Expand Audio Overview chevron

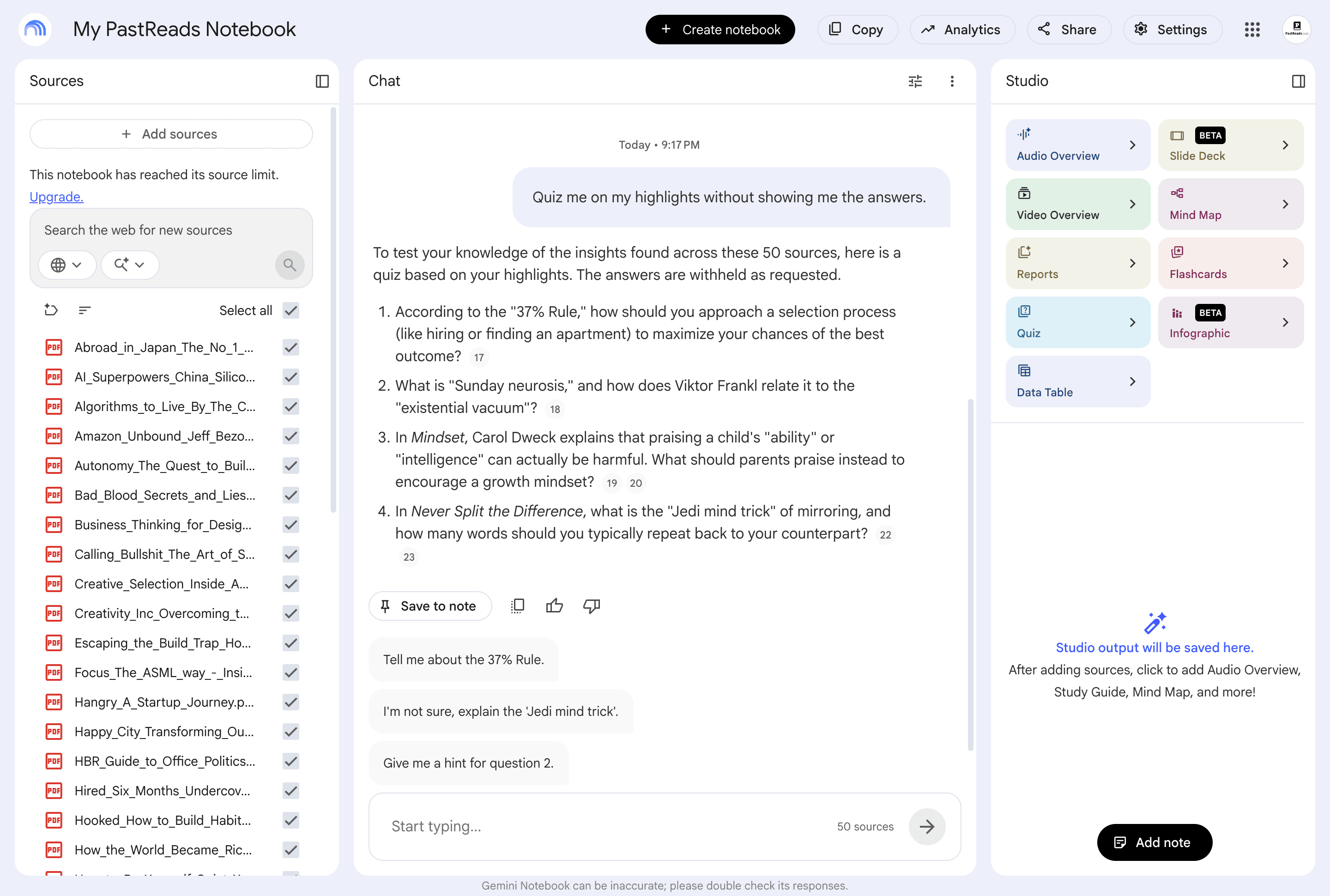(1132, 145)
